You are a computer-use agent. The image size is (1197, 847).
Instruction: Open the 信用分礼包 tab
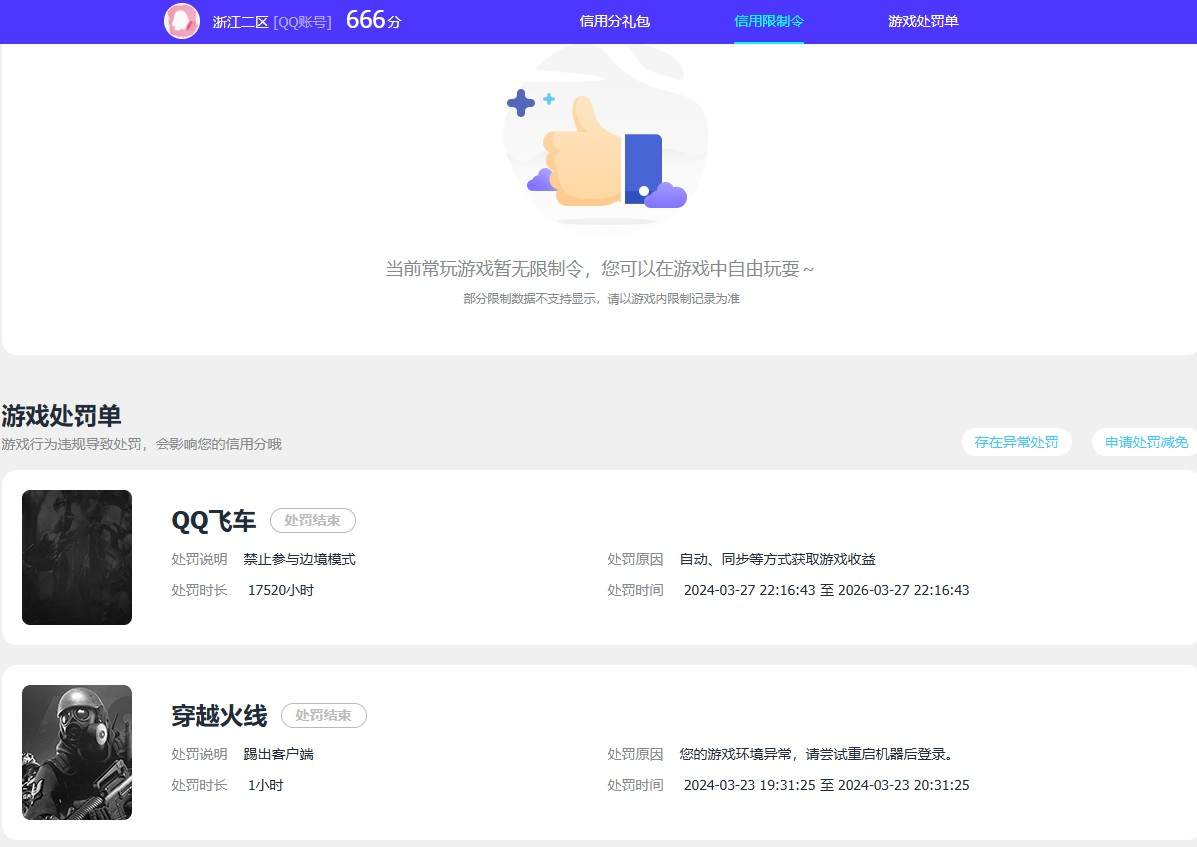tap(615, 21)
